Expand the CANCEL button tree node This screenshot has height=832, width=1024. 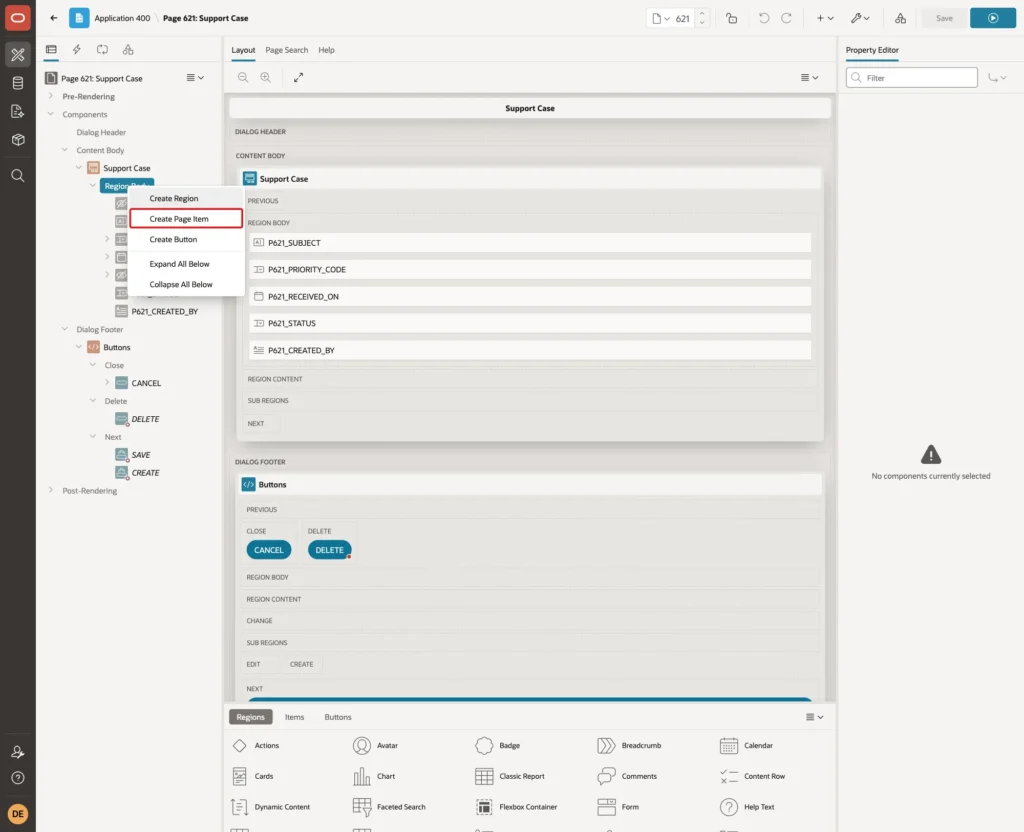coord(107,383)
